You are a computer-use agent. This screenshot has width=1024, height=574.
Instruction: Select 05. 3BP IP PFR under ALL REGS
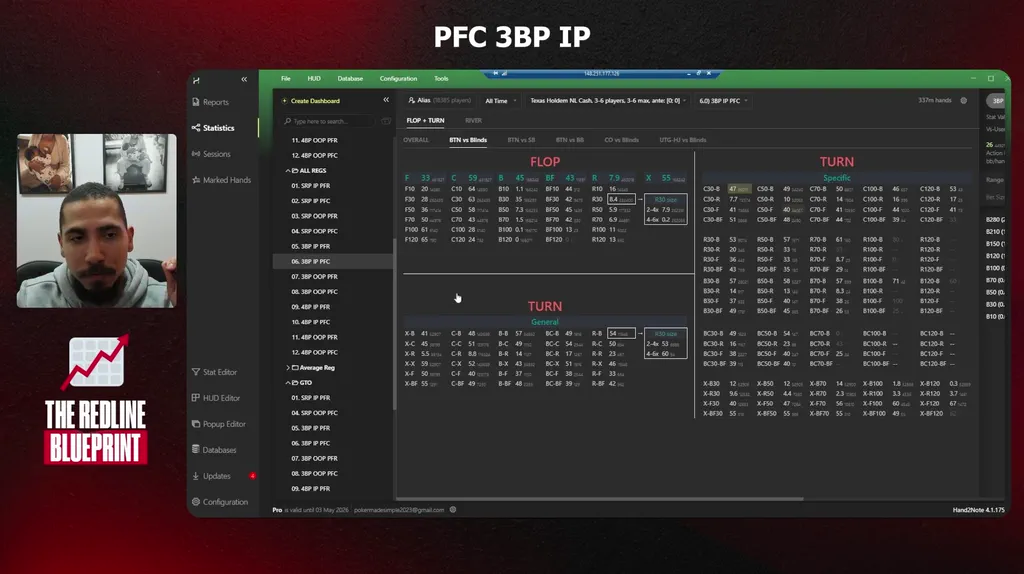311,246
